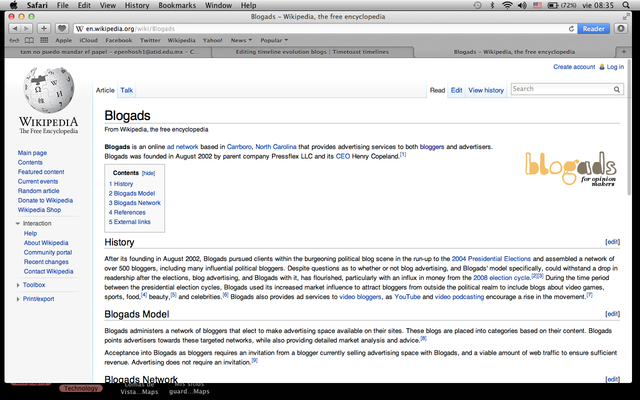Viewport: 640px width, 400px height.
Task: Open the File menu
Action: coord(62,5)
